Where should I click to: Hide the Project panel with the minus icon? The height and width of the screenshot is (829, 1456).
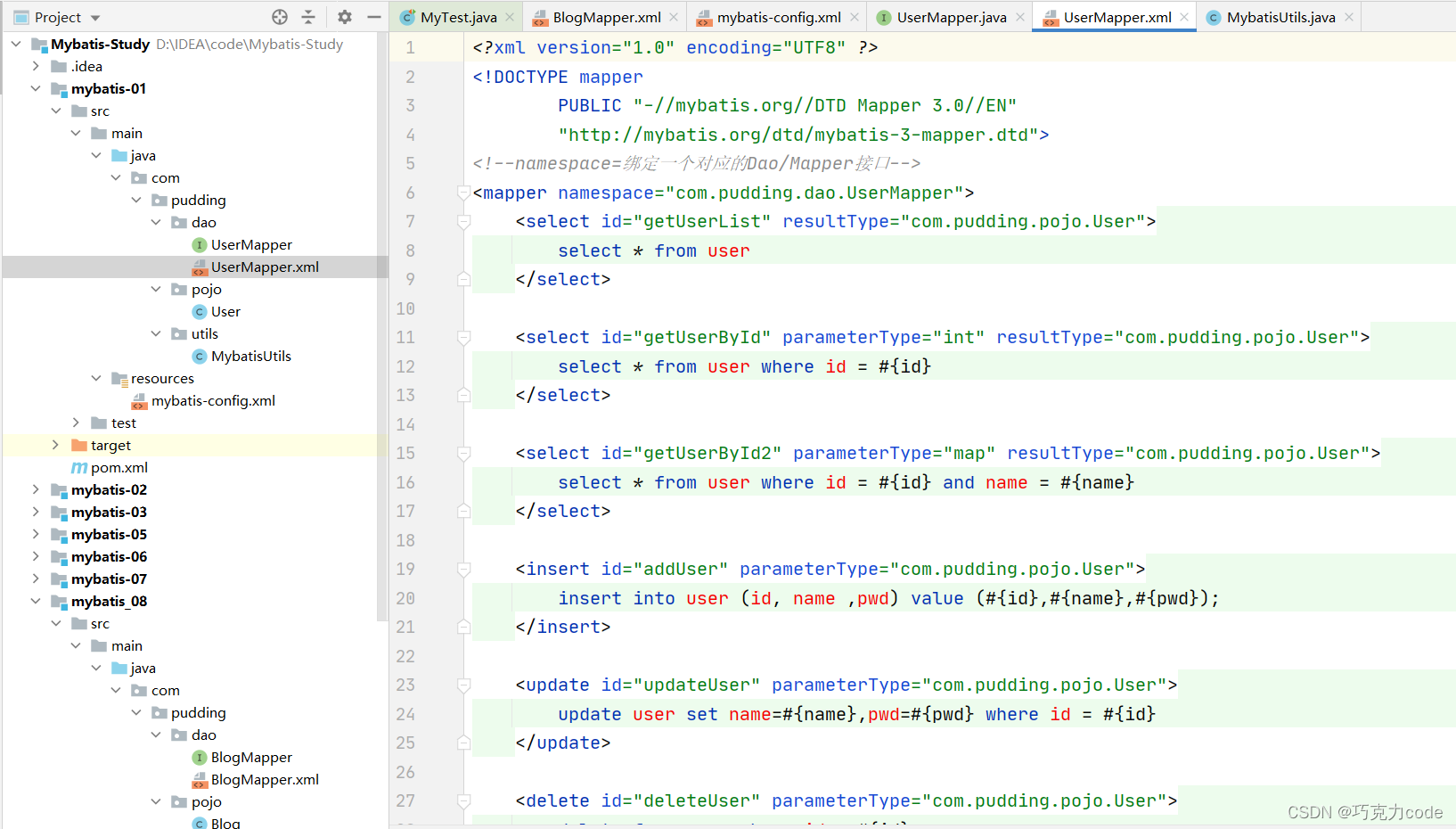point(374,17)
